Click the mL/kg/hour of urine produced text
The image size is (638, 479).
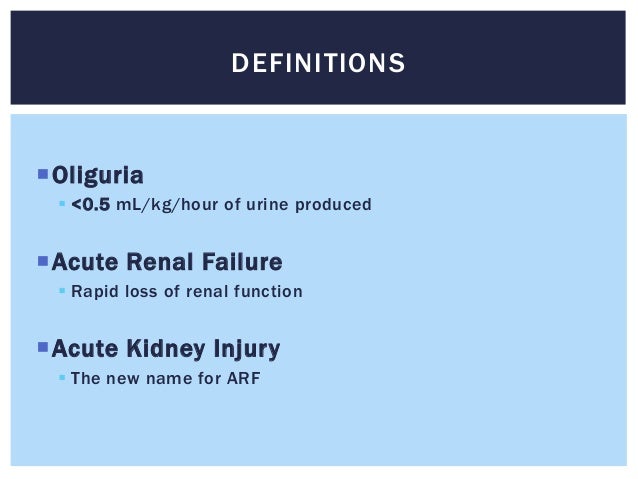click(x=244, y=205)
